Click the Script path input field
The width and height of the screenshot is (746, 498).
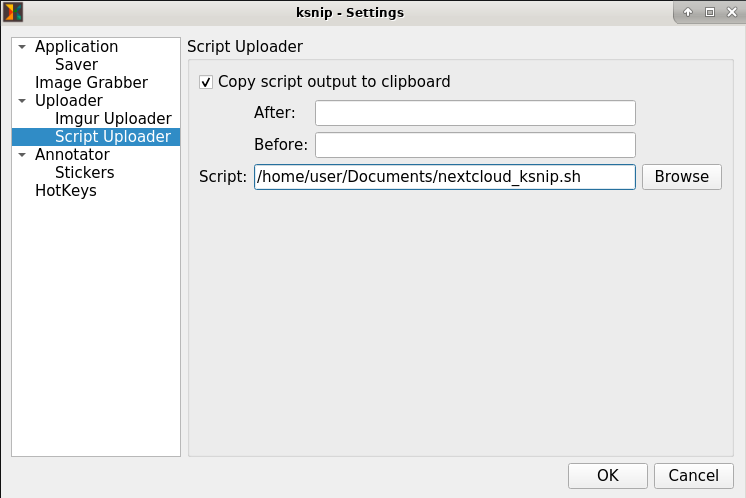[x=444, y=177]
